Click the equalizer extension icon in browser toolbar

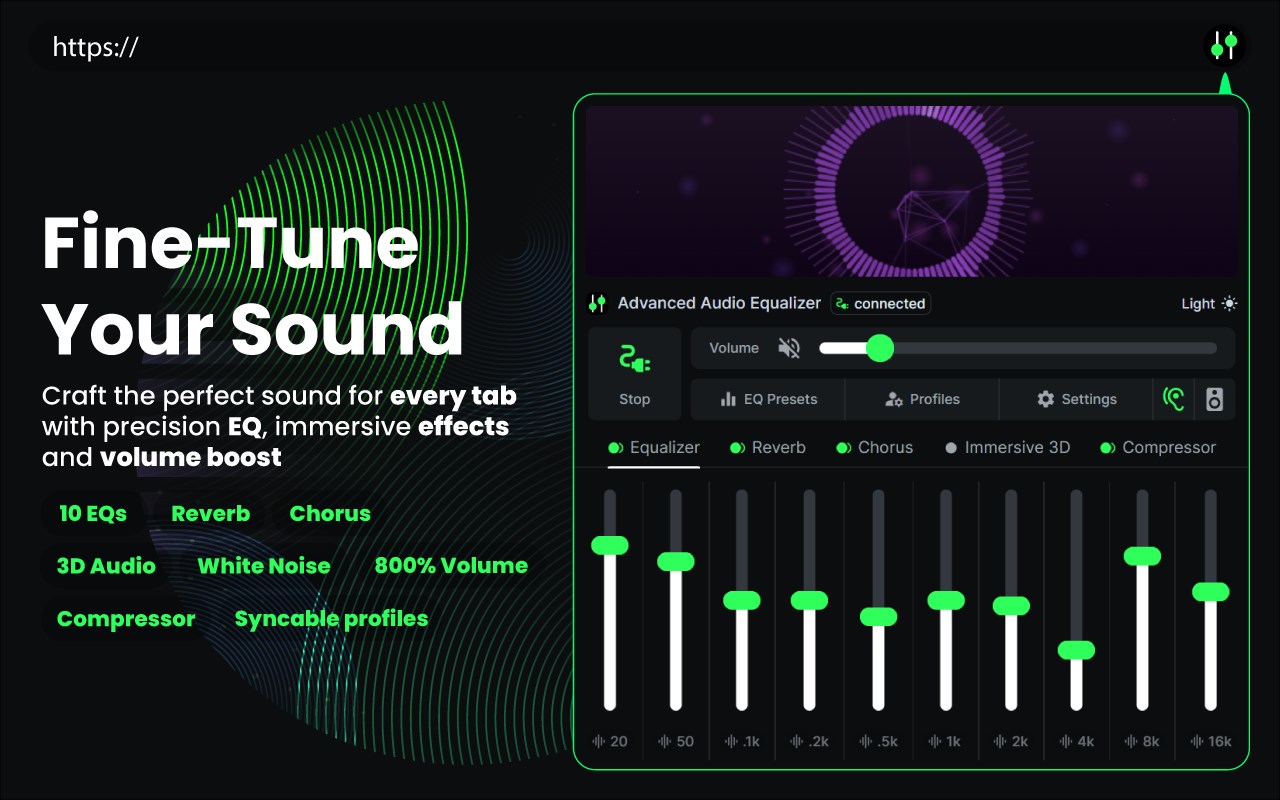point(1224,45)
